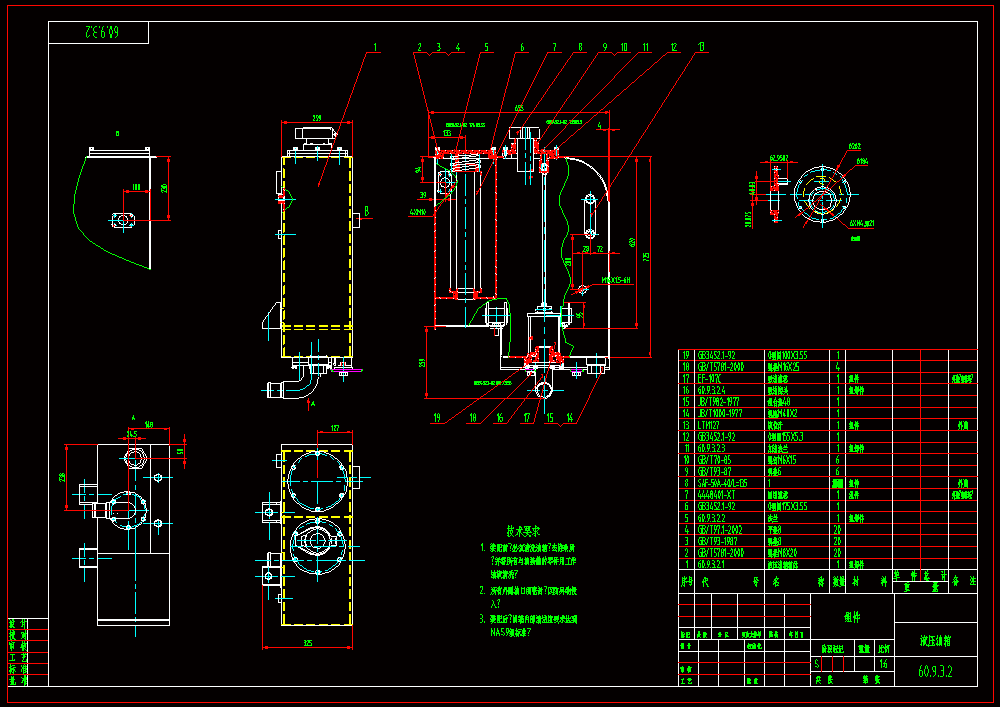Click the '液压油箱' title in title block
Screen dimensions: 1000x707
pyautogui.click(x=935, y=641)
